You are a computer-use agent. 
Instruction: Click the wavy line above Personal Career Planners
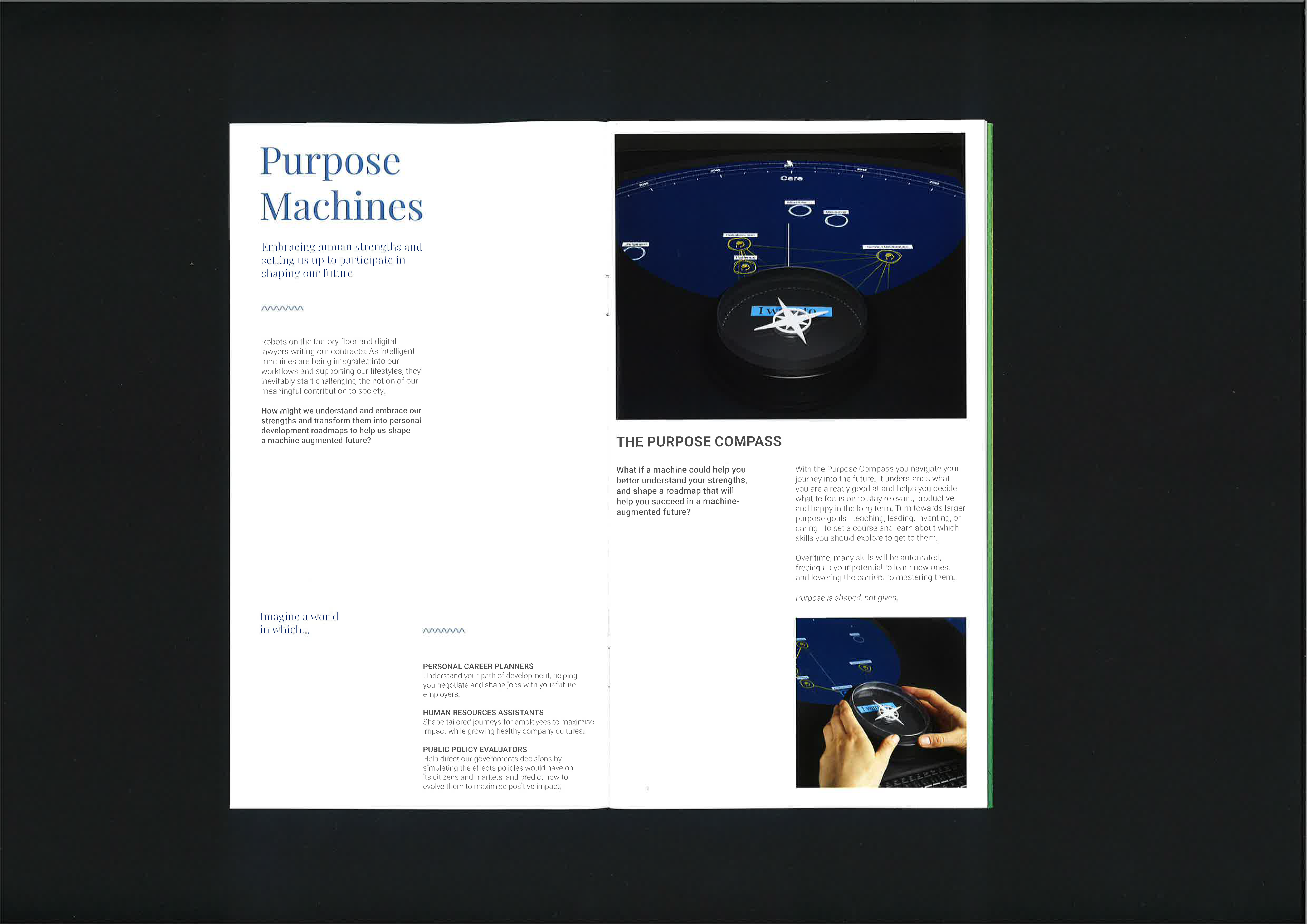444,631
